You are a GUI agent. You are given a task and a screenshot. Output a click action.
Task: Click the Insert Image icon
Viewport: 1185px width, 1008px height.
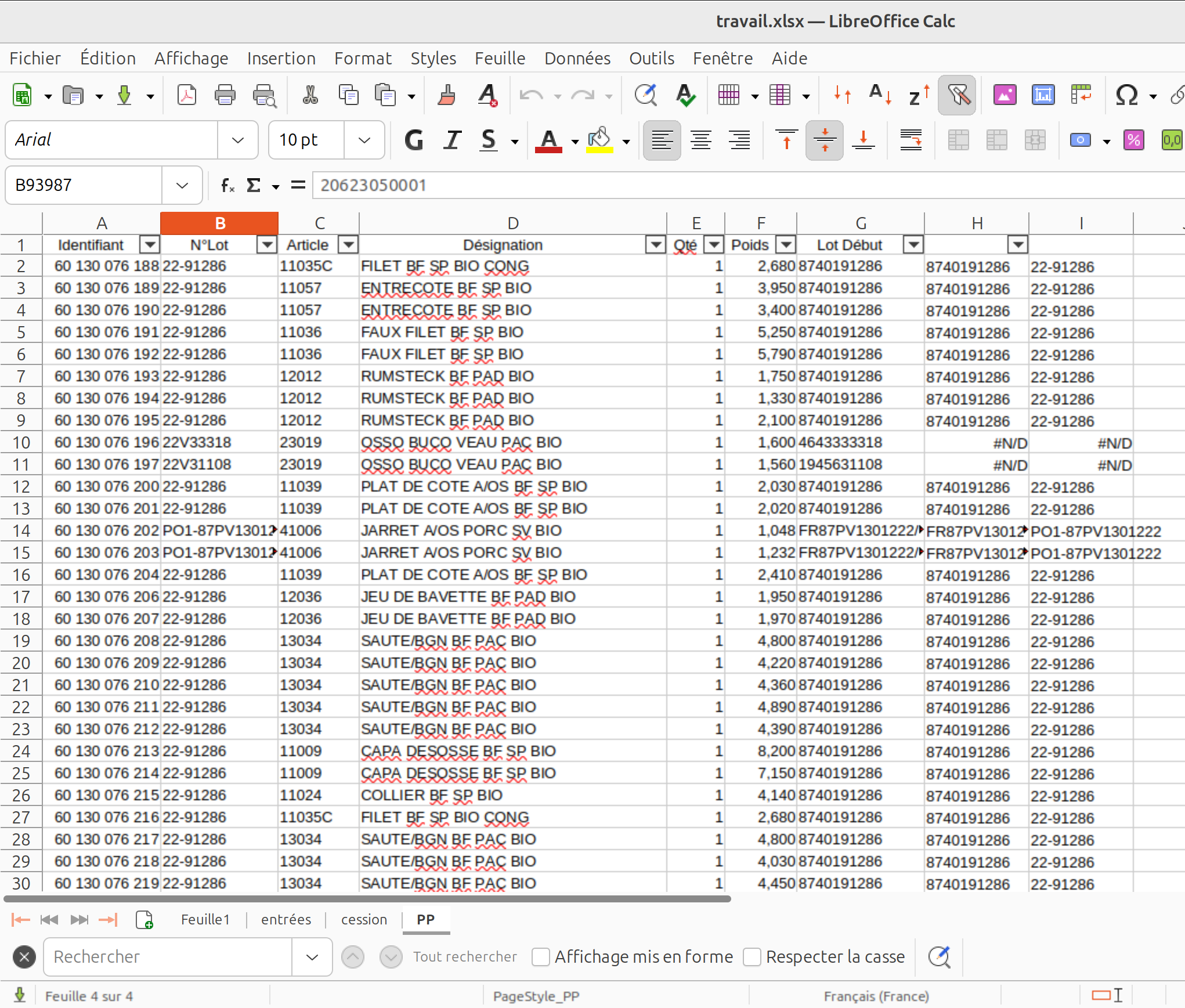pos(1005,95)
